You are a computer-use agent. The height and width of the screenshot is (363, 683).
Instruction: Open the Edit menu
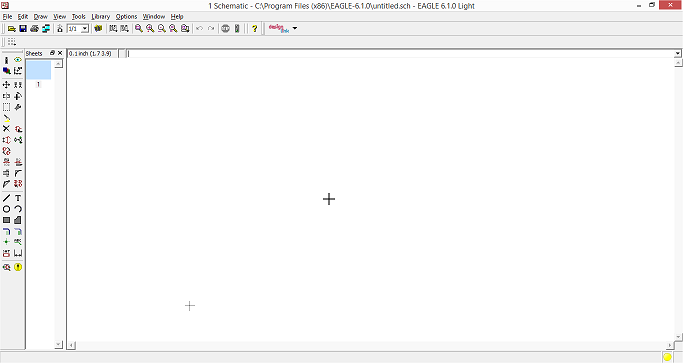tap(23, 17)
